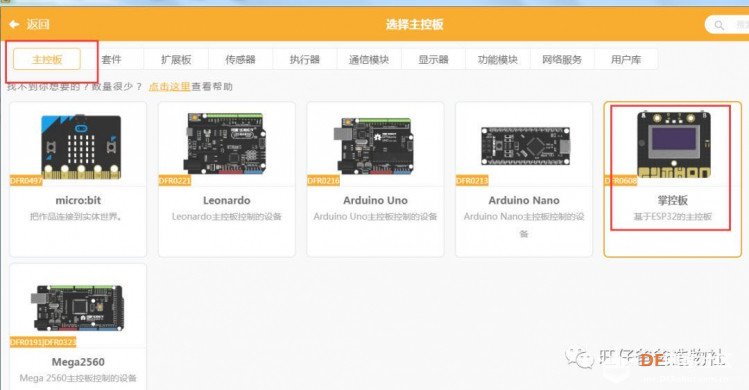
Task: Click the Mega2560 title text
Action: (x=78, y=362)
